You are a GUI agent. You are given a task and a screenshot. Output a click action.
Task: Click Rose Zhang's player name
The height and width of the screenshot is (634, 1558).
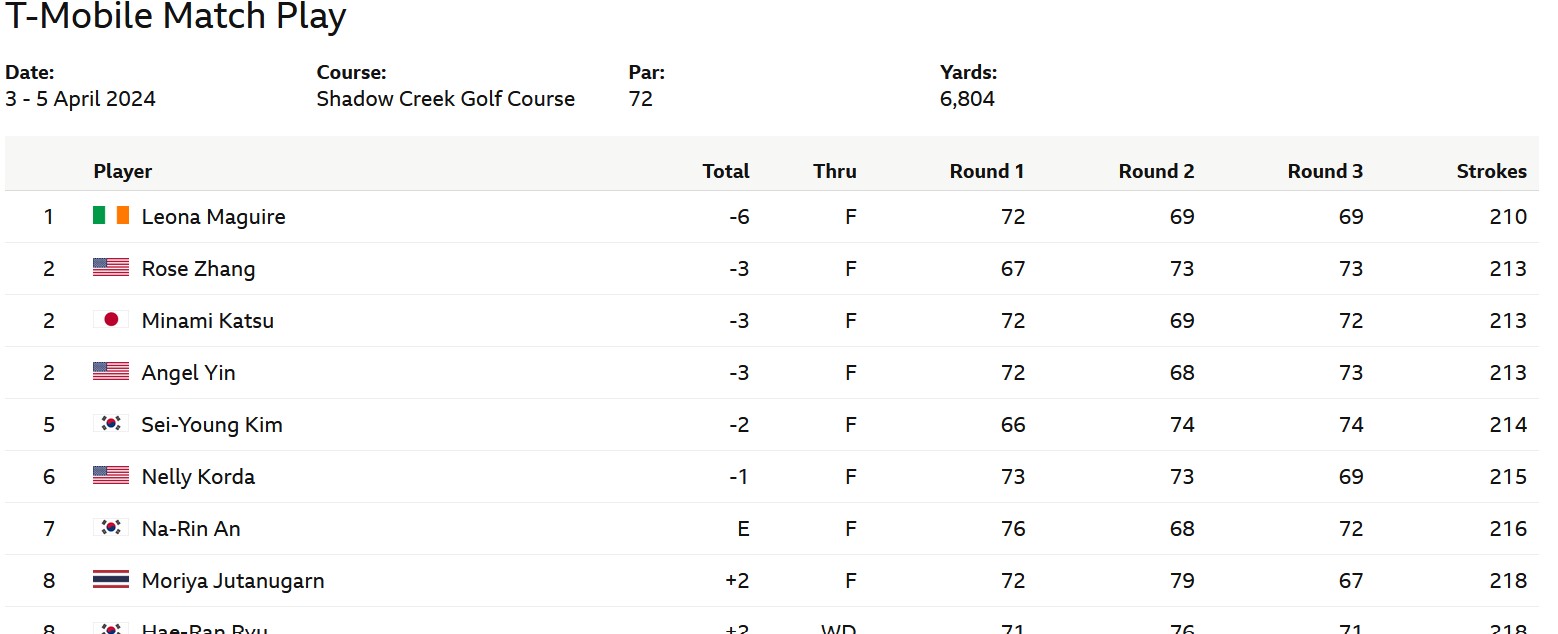tap(198, 269)
